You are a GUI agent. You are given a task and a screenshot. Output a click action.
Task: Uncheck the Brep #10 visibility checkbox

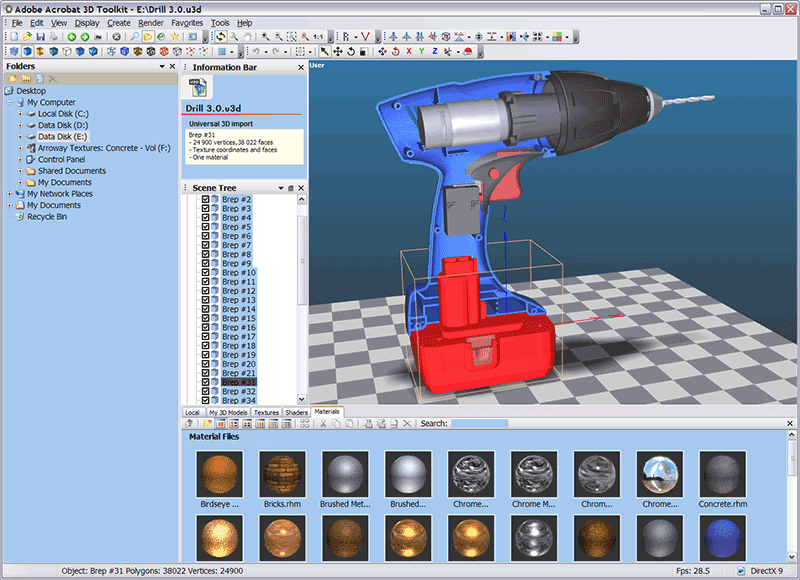(x=206, y=273)
